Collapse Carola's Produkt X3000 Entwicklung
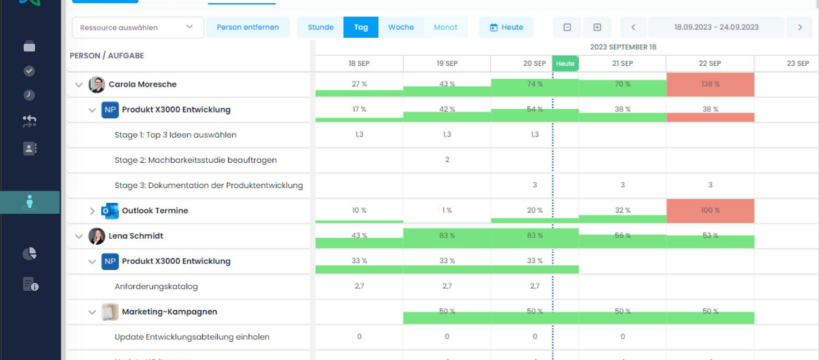The height and width of the screenshot is (360, 820). pos(92,110)
